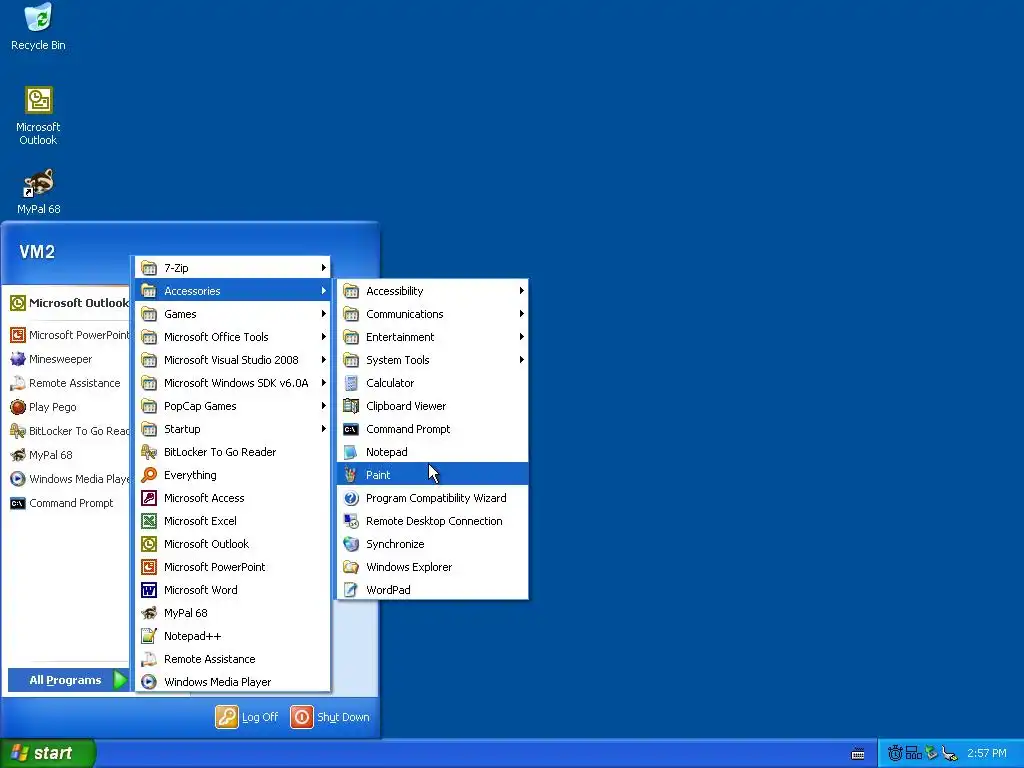1024x768 pixels.
Task: Open Remote Assistance in Start menu recent list
Action: (x=69, y=383)
